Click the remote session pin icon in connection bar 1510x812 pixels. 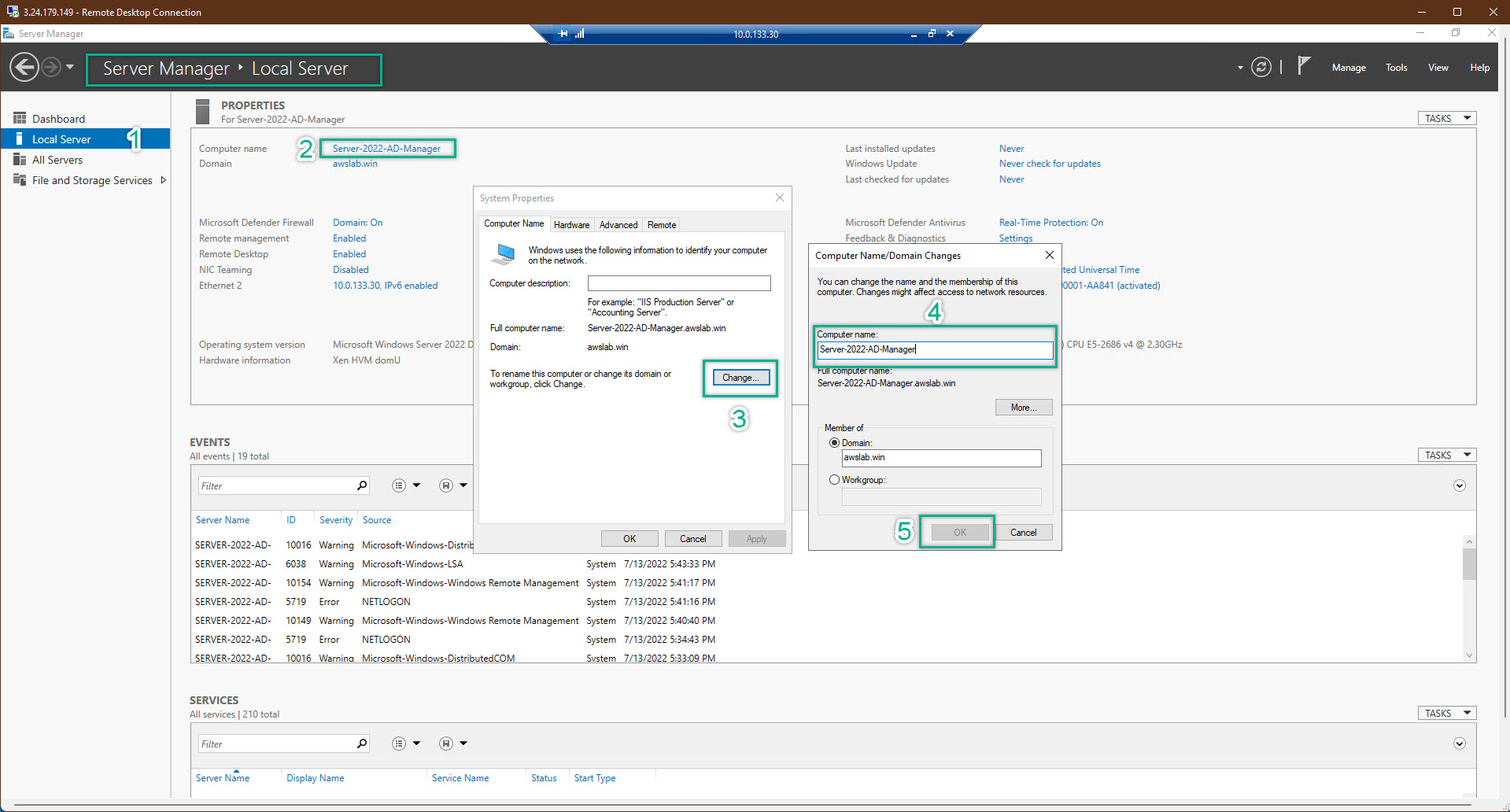pyautogui.click(x=563, y=34)
